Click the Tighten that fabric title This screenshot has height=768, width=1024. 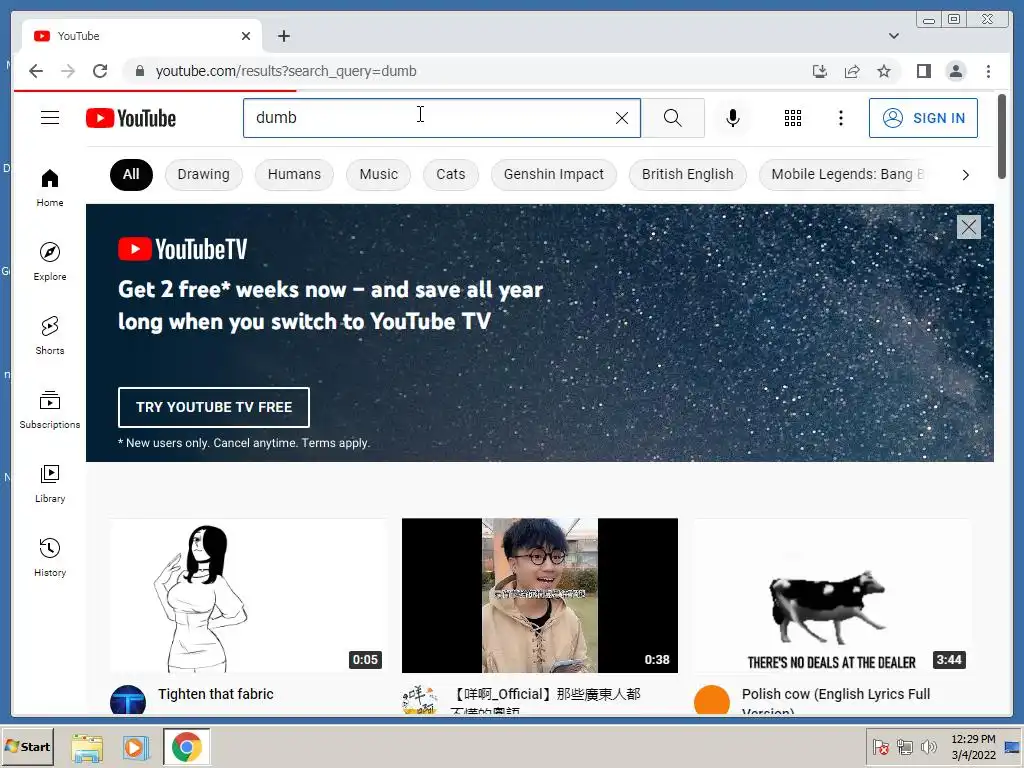coord(216,694)
